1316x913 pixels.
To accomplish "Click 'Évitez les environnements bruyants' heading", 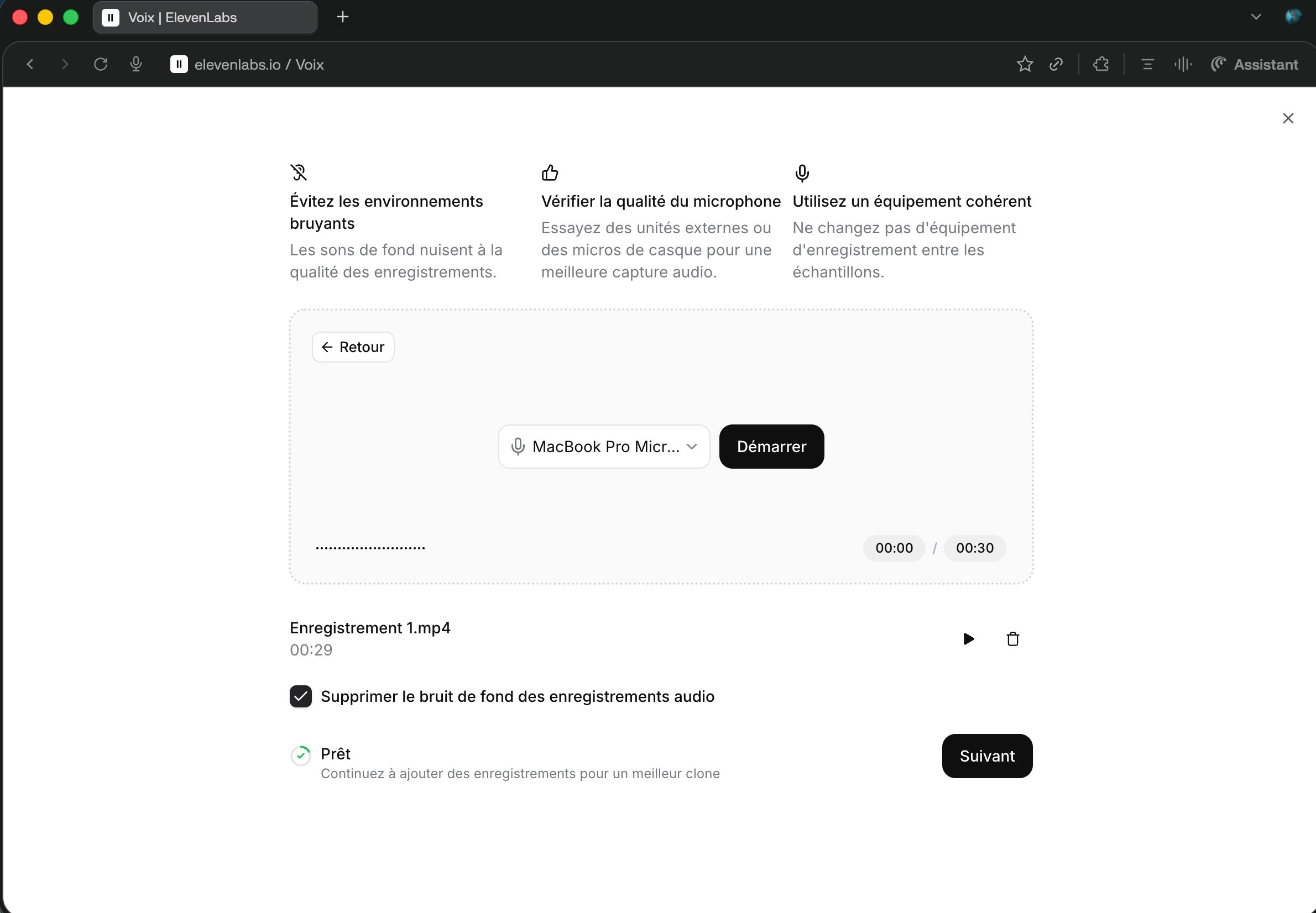I will pos(386,212).
